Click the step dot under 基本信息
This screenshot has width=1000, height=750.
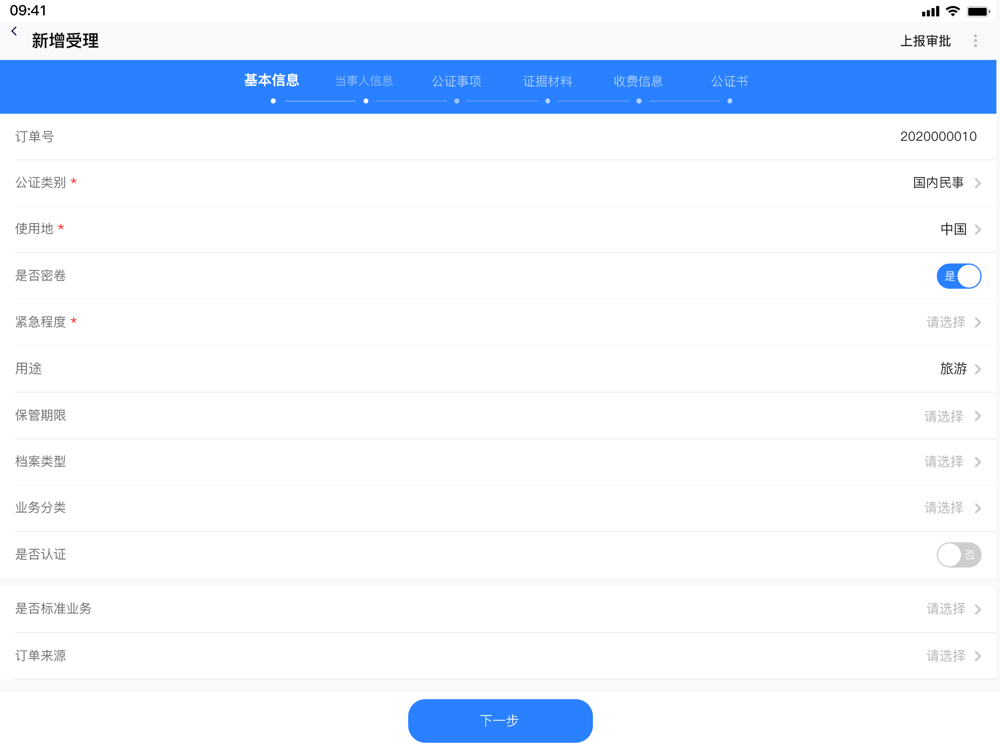pyautogui.click(x=273, y=101)
